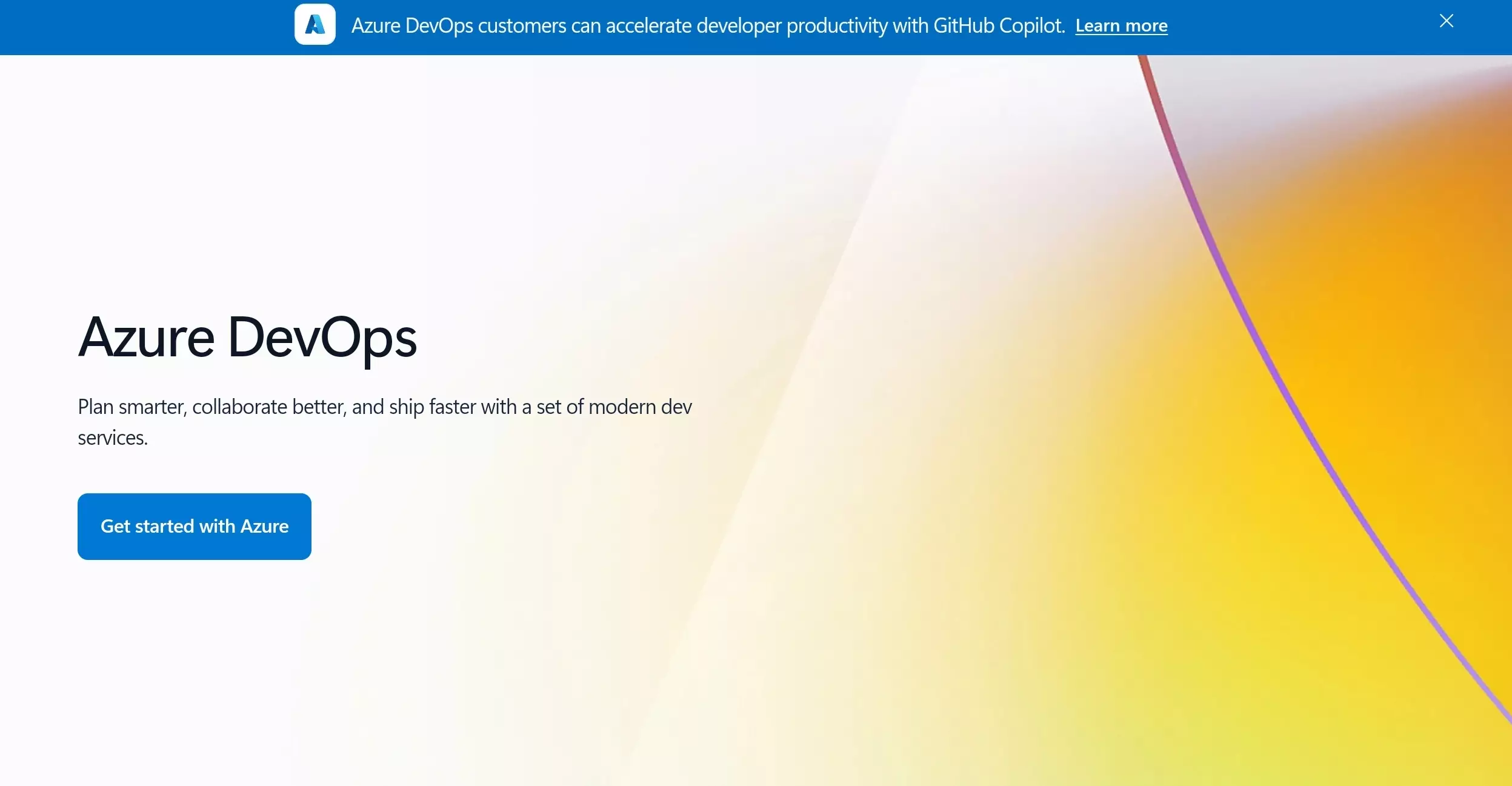
Task: Click the Azure DevOps heading
Action: [x=247, y=338]
